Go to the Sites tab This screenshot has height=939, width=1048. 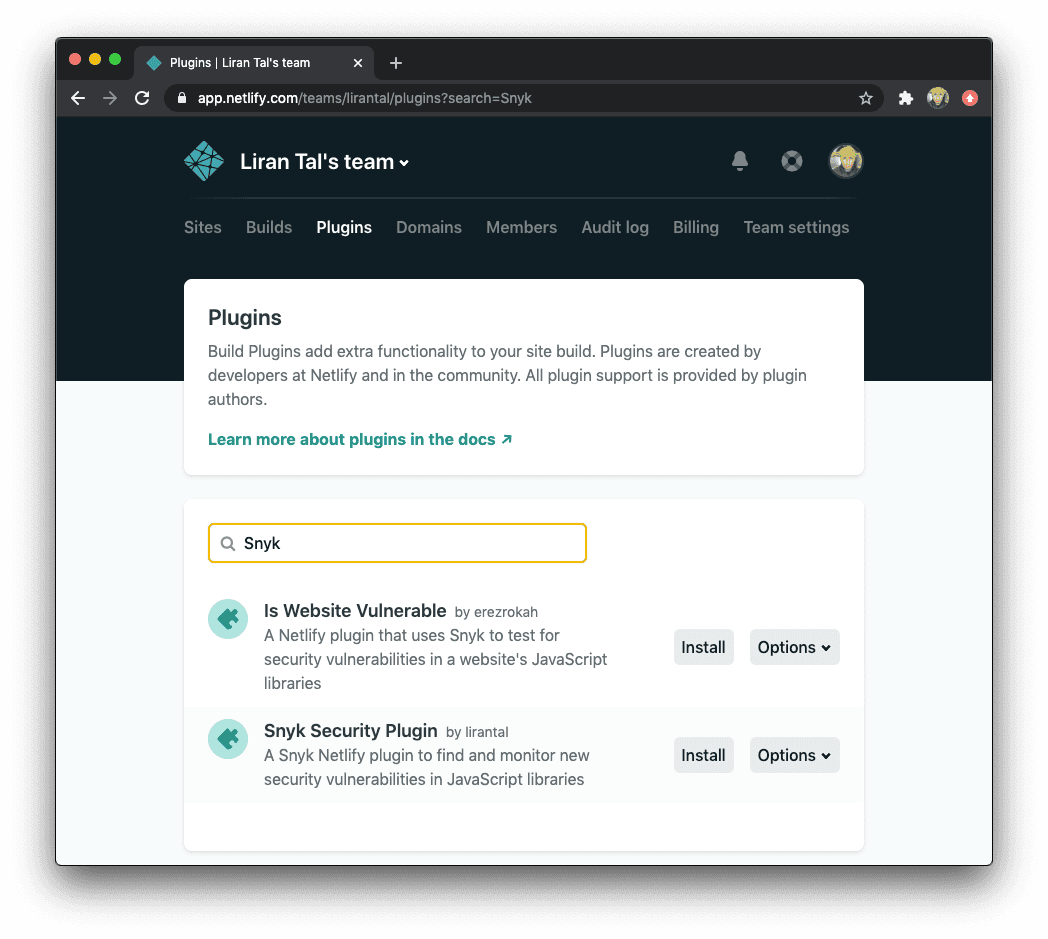coord(203,227)
